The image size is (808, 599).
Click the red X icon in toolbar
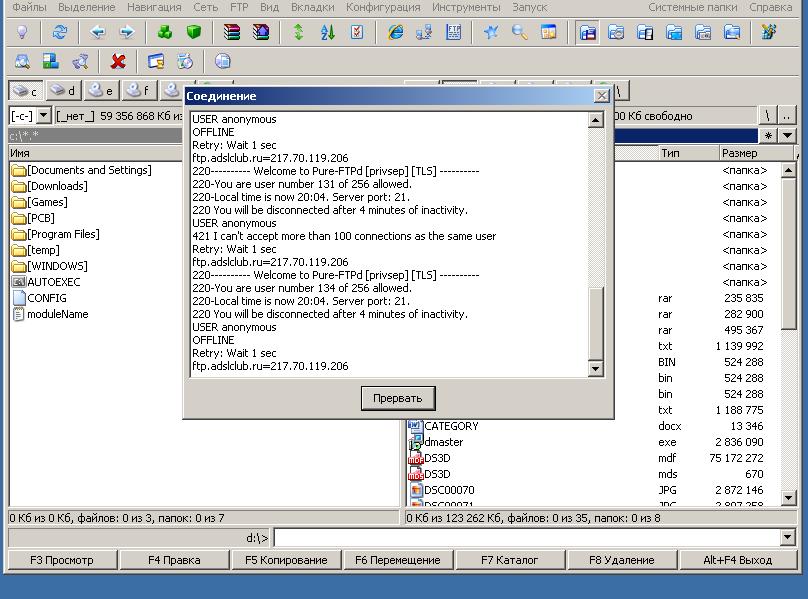[x=118, y=62]
